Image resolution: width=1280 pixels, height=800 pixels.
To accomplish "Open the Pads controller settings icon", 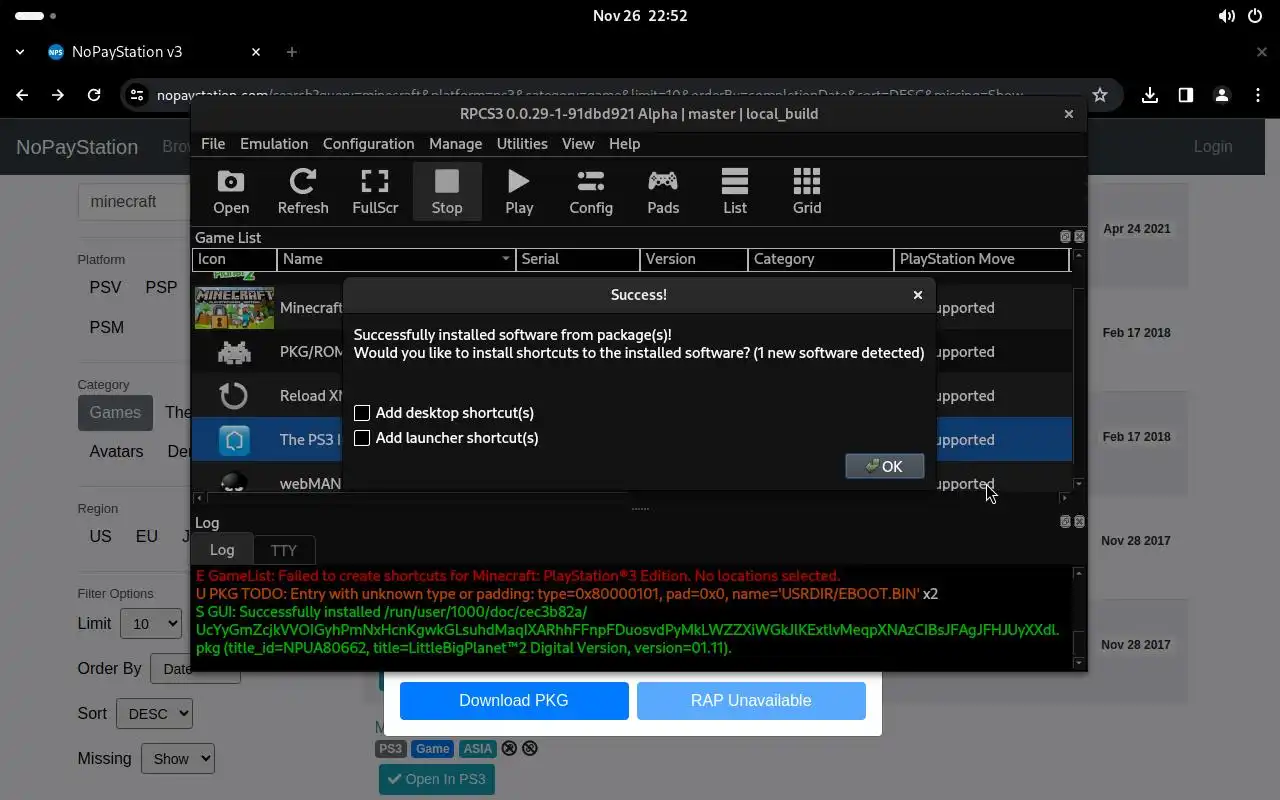I will pyautogui.click(x=663, y=191).
